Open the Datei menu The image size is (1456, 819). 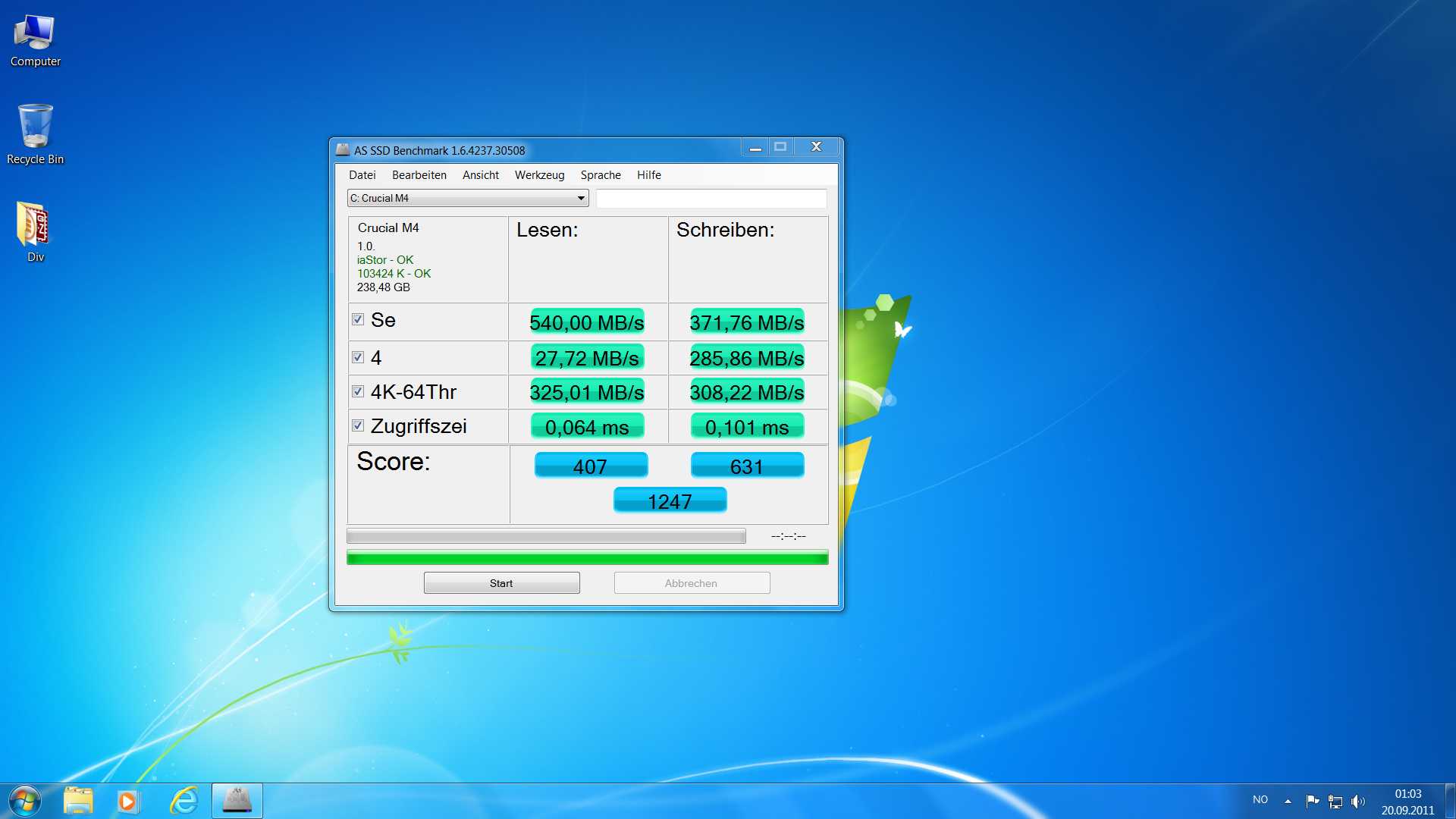[362, 175]
